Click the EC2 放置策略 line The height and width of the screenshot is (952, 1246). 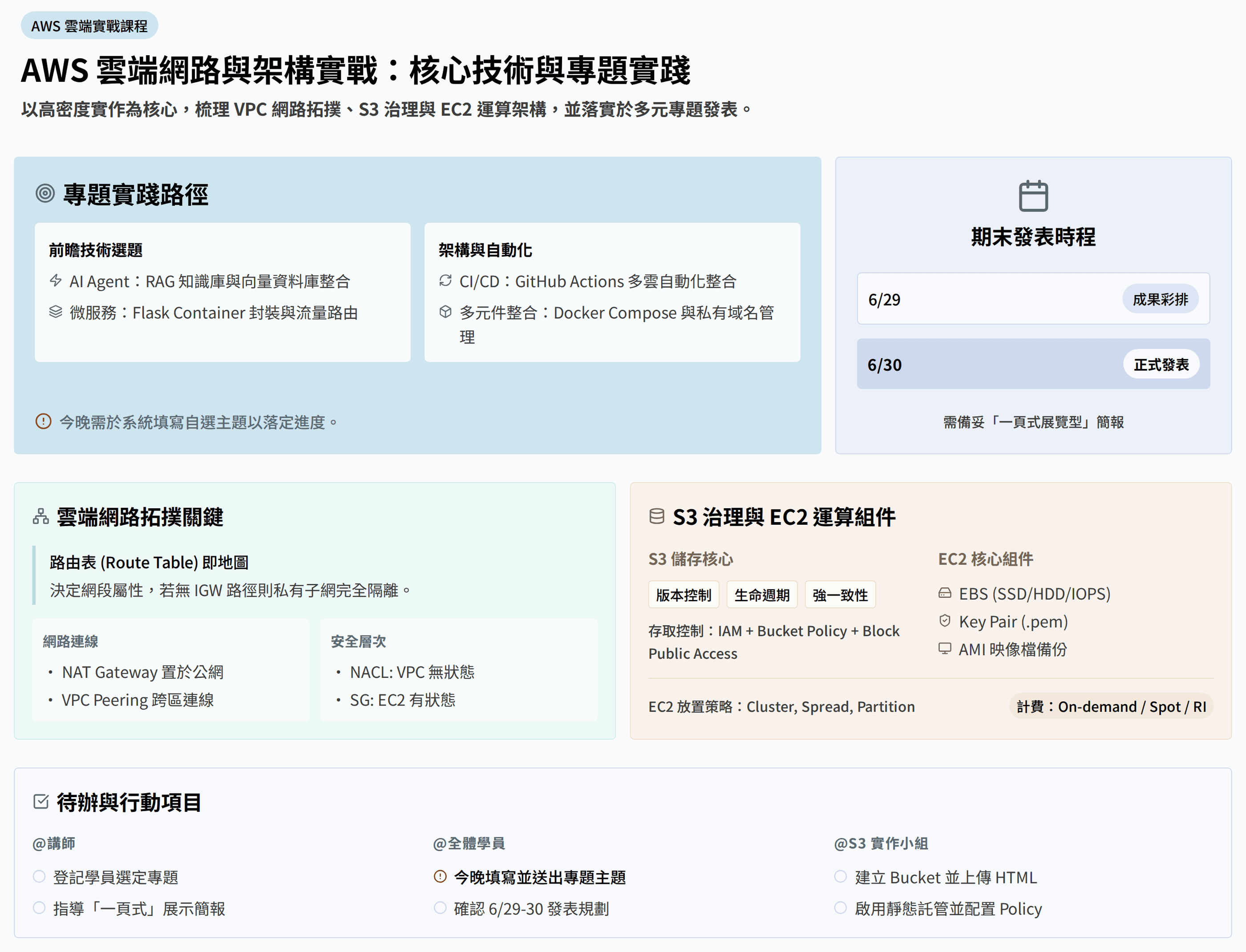tap(781, 706)
